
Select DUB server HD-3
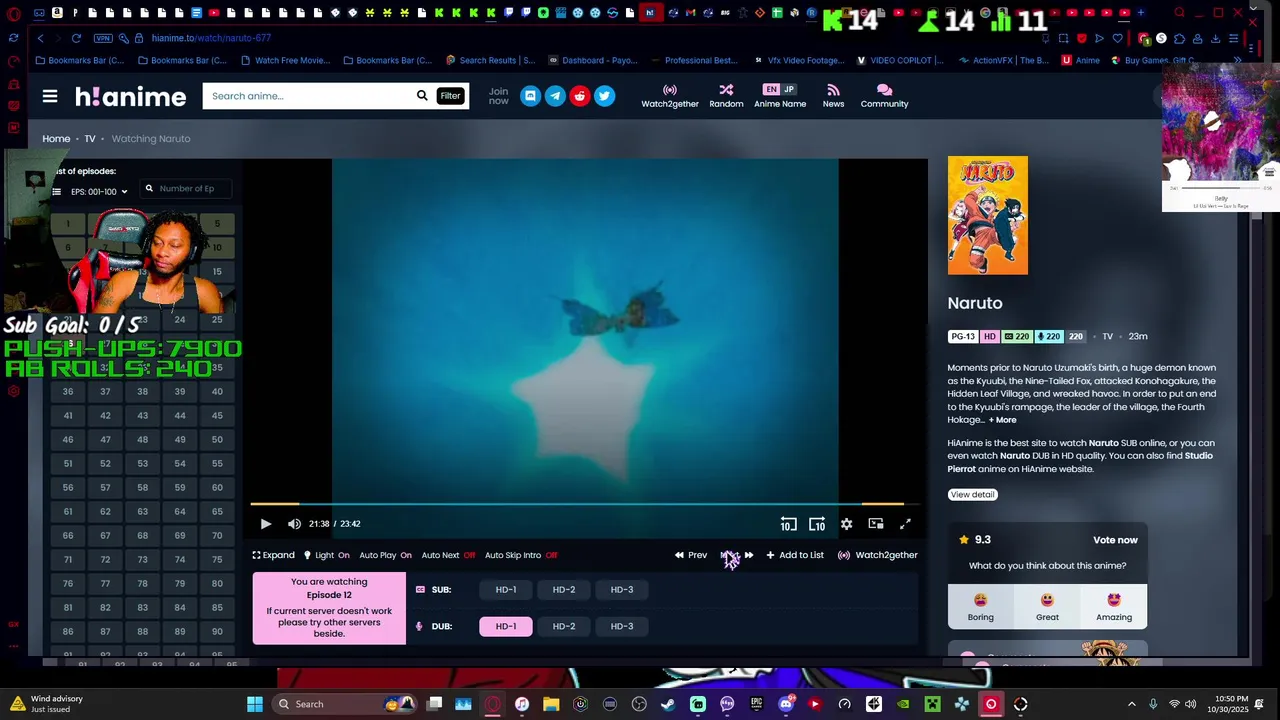click(x=622, y=626)
